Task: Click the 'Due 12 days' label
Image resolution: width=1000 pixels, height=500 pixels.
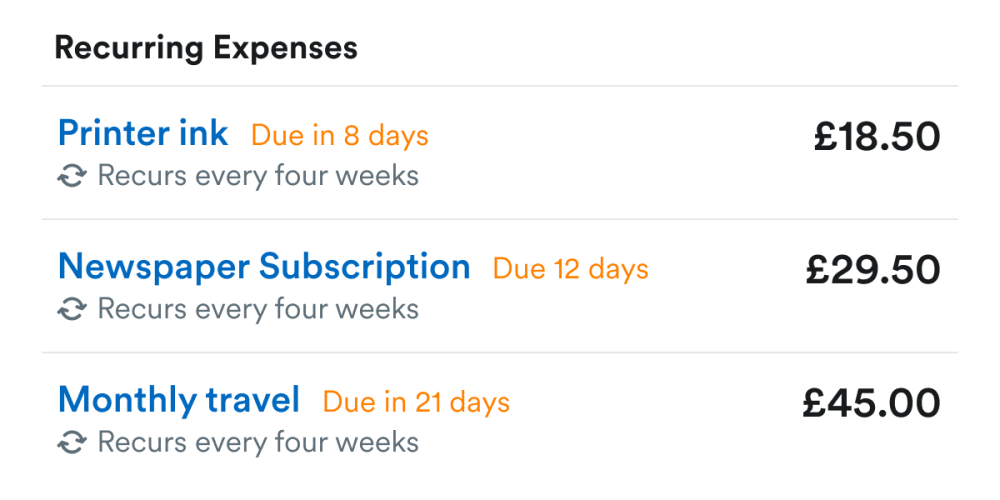Action: 570,269
